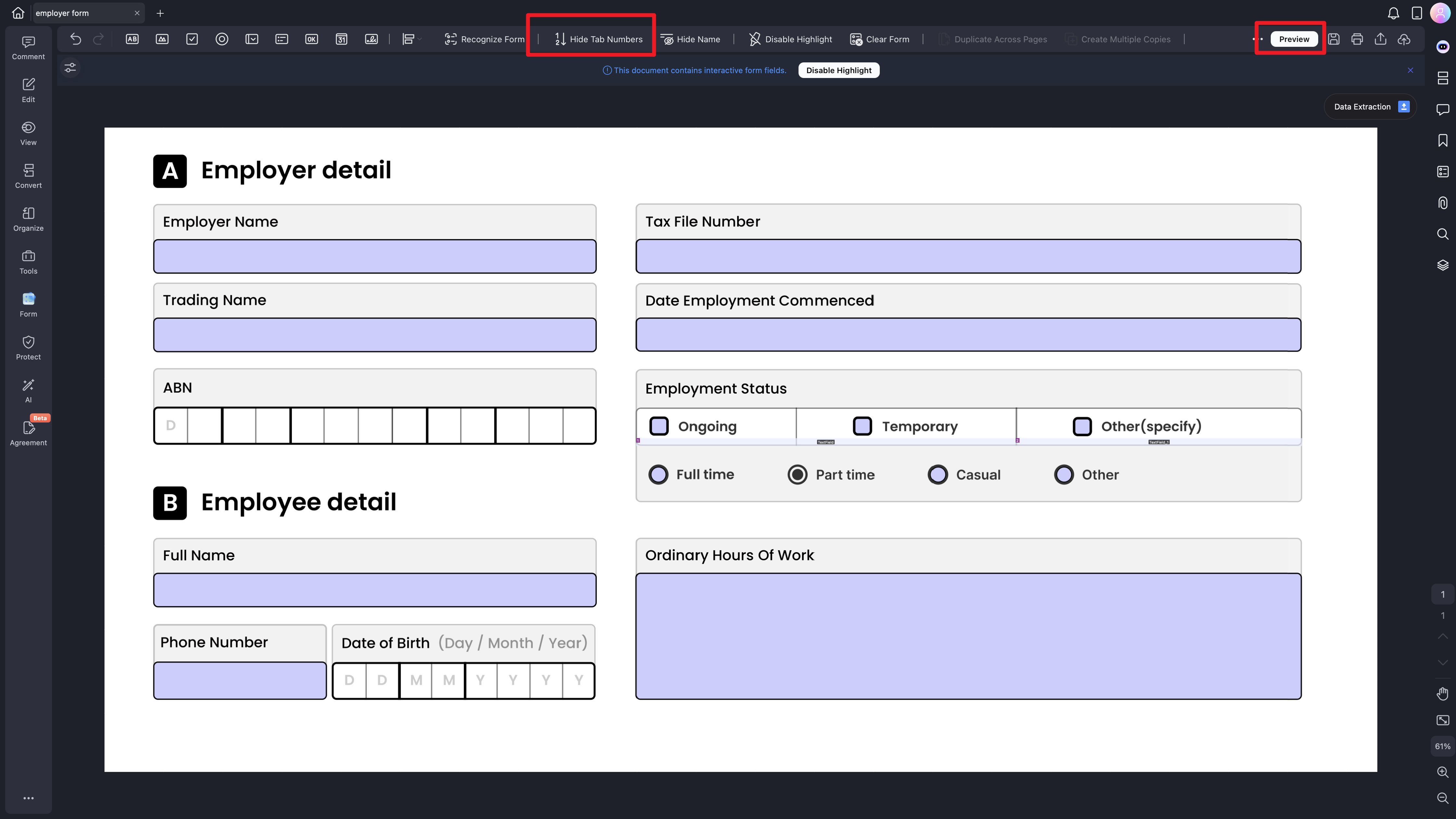Close the interactive form fields banner
The height and width of the screenshot is (819, 1456).
click(1411, 70)
